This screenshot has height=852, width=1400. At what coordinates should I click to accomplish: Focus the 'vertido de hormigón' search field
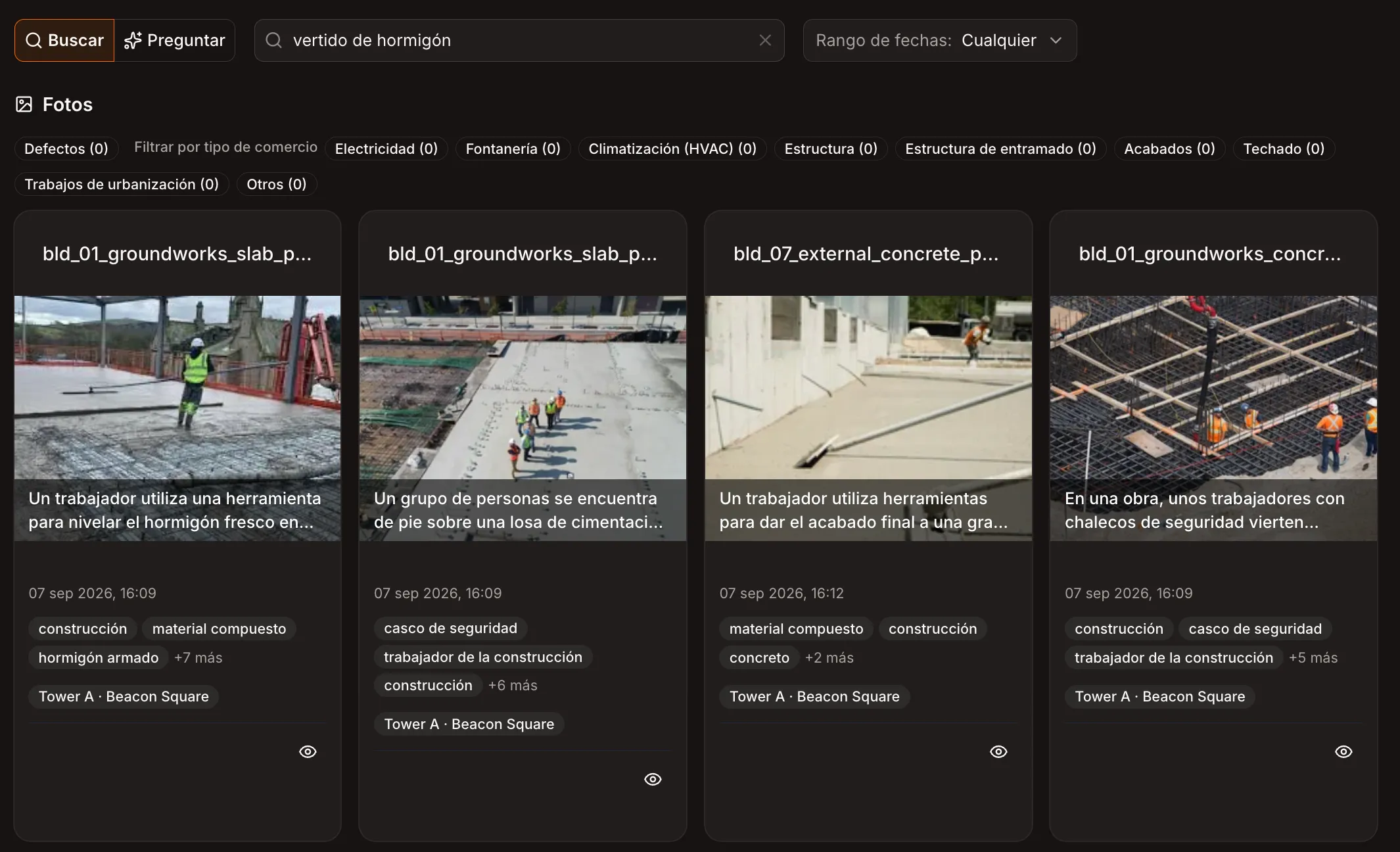[x=519, y=40]
